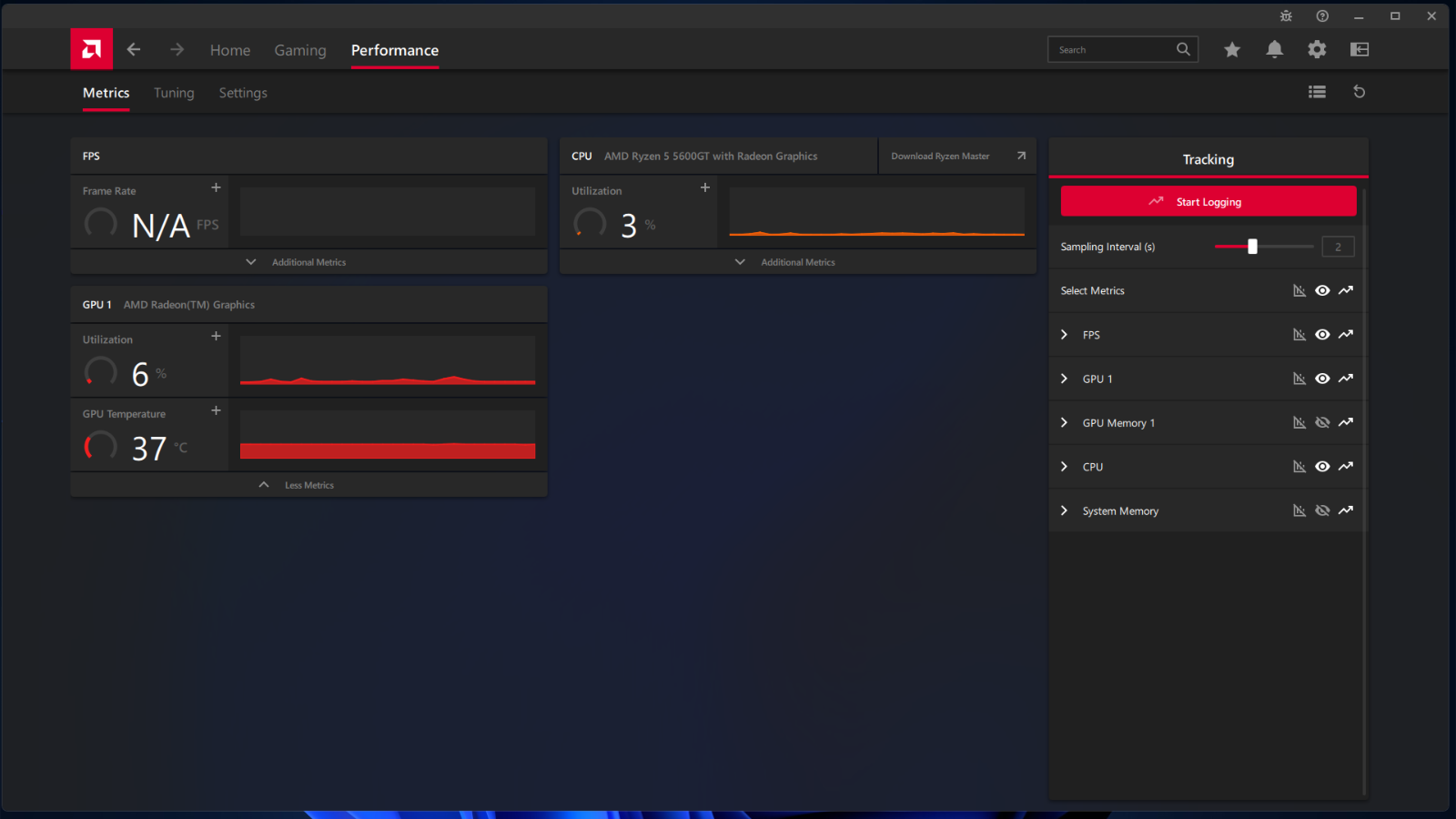Image resolution: width=1456 pixels, height=819 pixels.
Task: Expand the CPU tracking row
Action: [1064, 467]
